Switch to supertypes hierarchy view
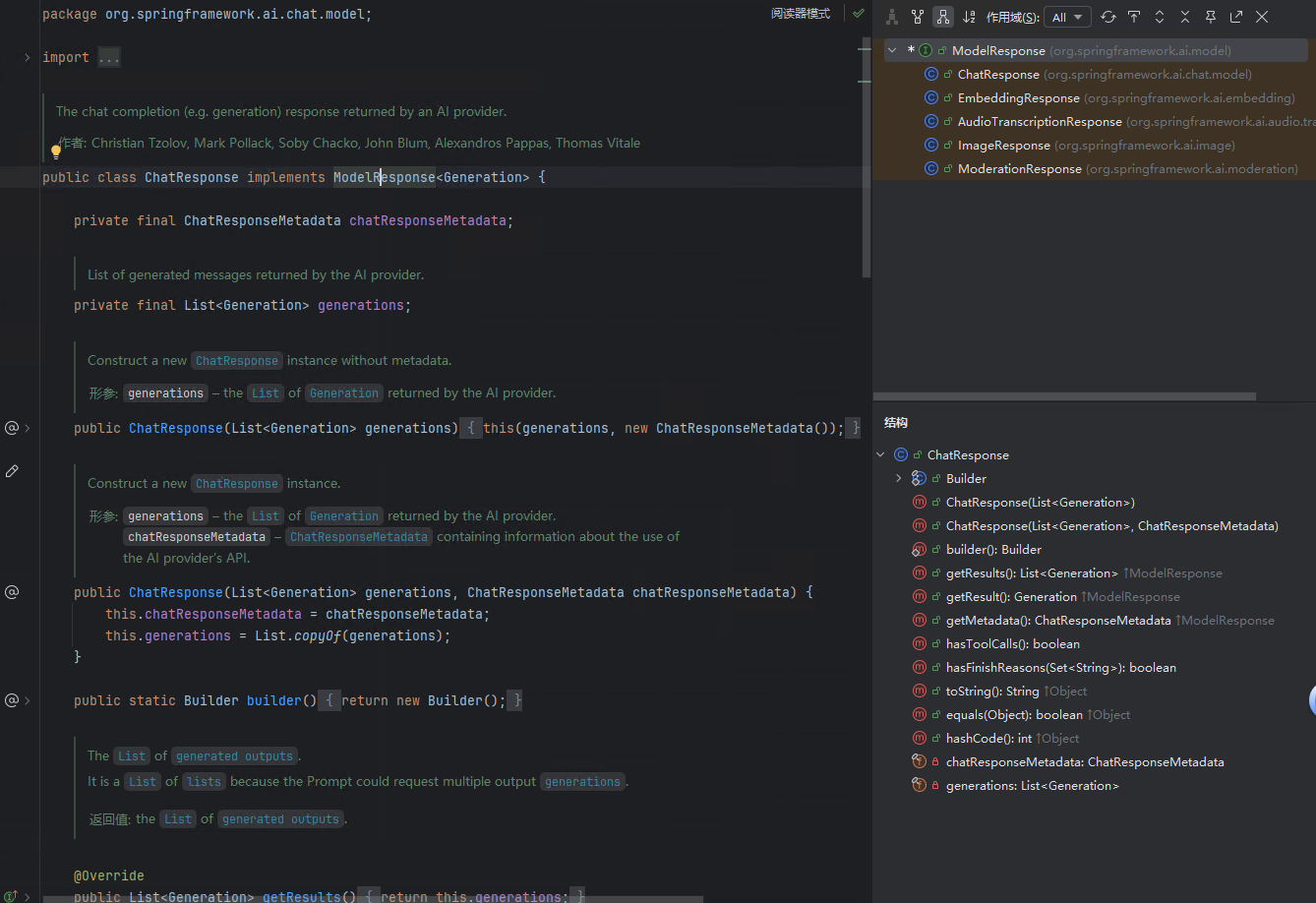Image resolution: width=1316 pixels, height=903 pixels. (918, 17)
